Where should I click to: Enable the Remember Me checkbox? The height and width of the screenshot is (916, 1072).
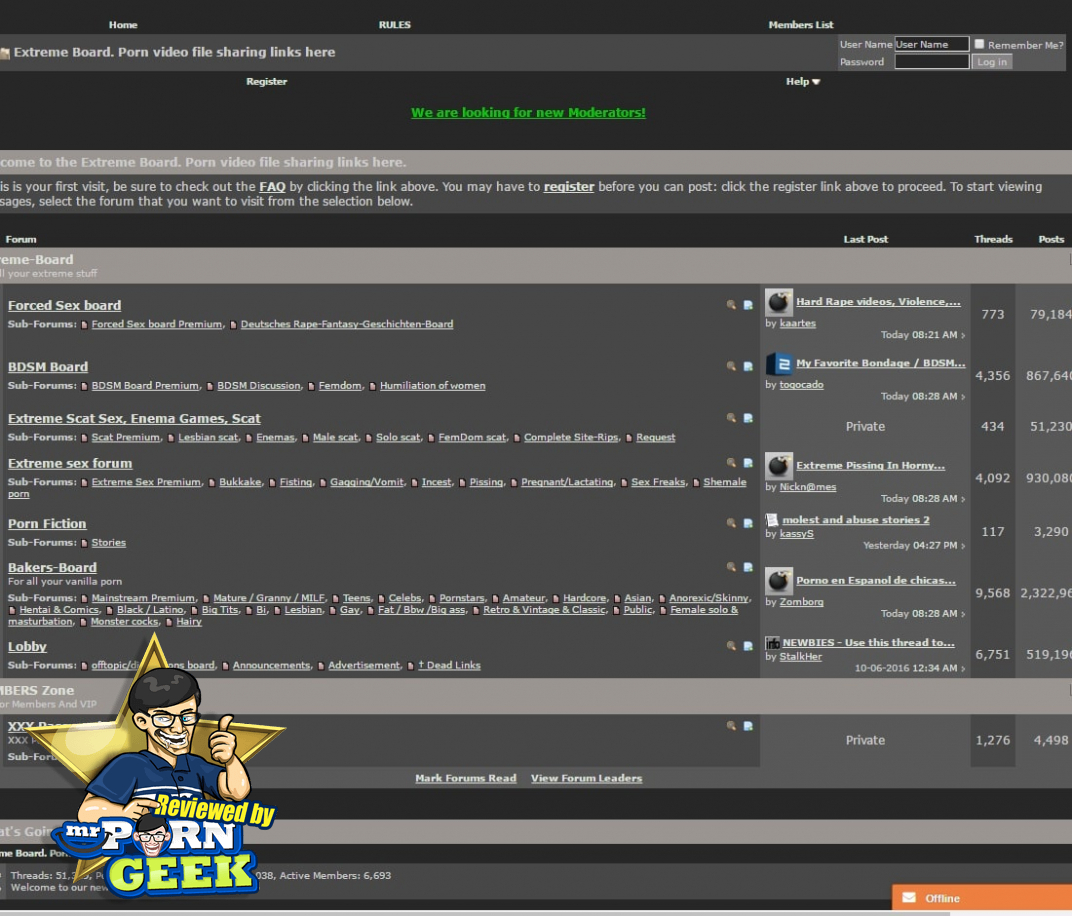pyautogui.click(x=980, y=44)
